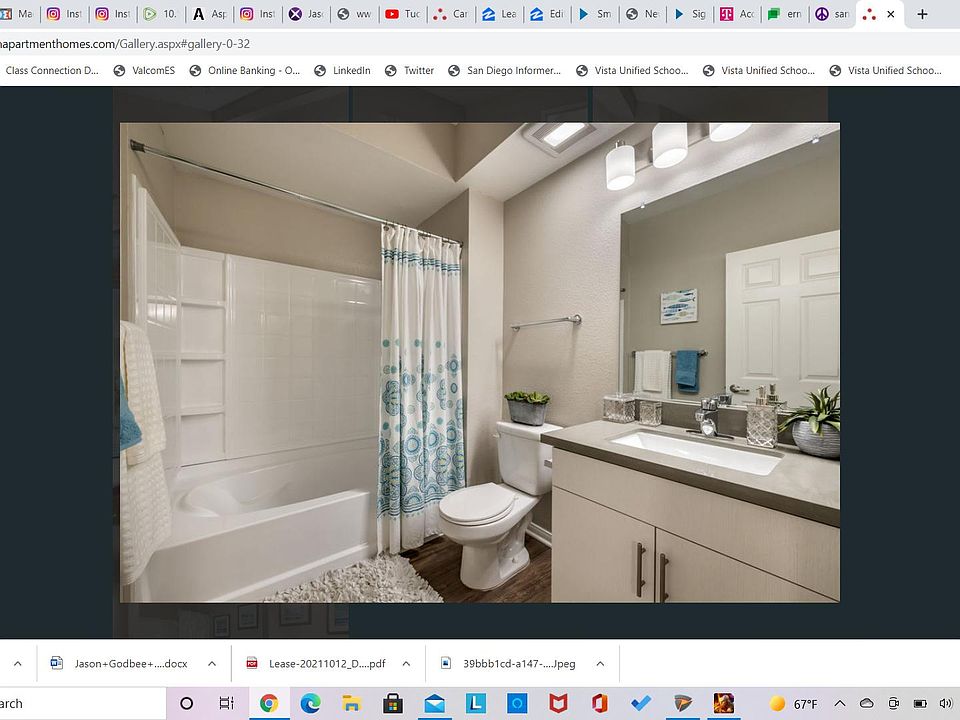
Task: Switch to the green chat 'ern' tab
Action: [x=786, y=13]
